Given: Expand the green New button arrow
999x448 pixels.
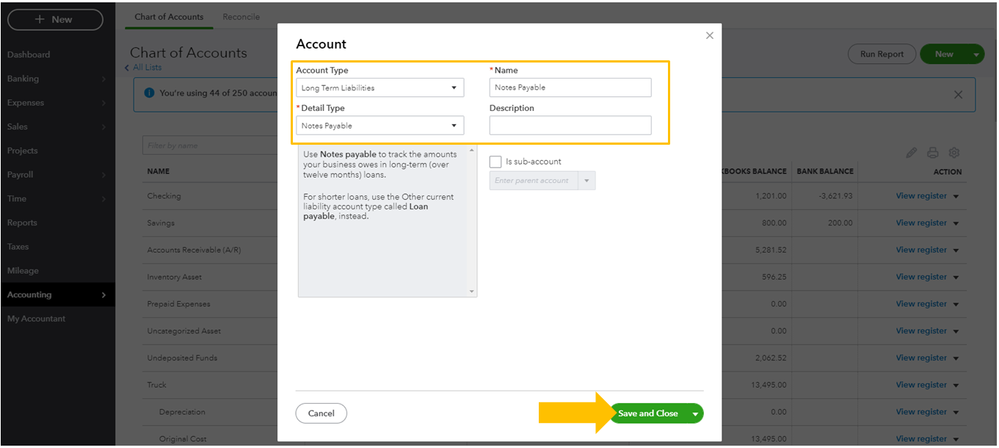Looking at the screenshot, I should (975, 55).
